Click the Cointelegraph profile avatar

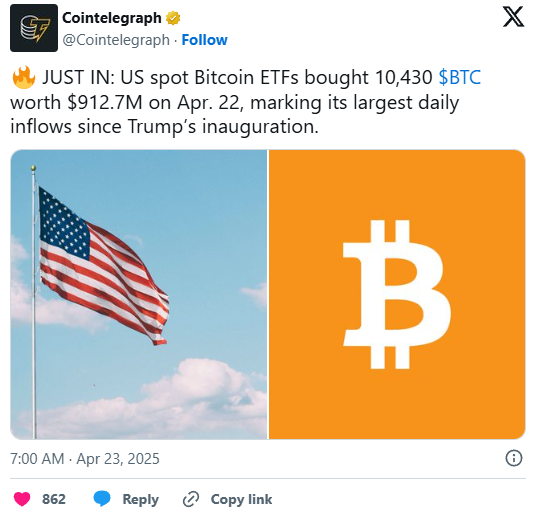click(x=34, y=28)
